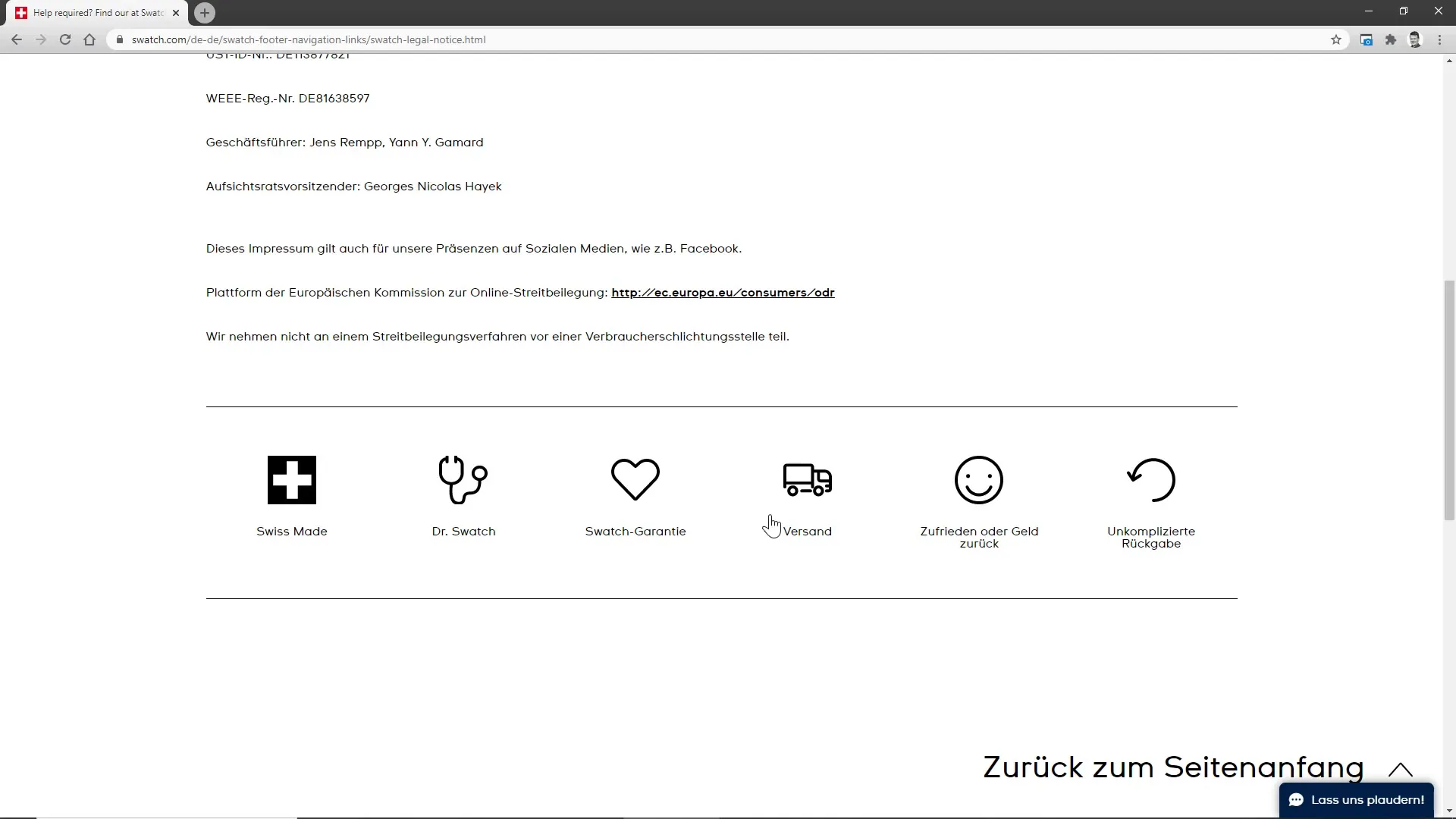Bookmark this page with the star icon

pos(1336,39)
